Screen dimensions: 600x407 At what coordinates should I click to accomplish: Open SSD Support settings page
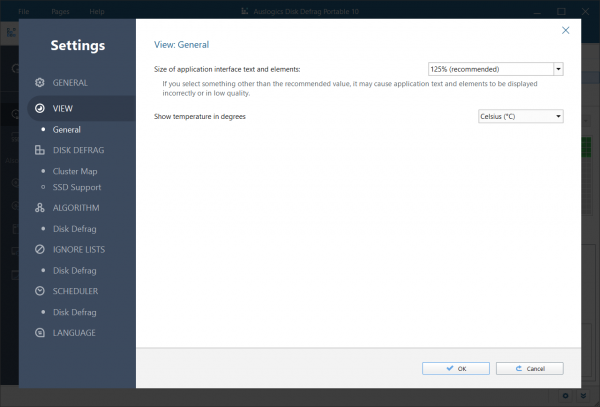[x=77, y=187]
